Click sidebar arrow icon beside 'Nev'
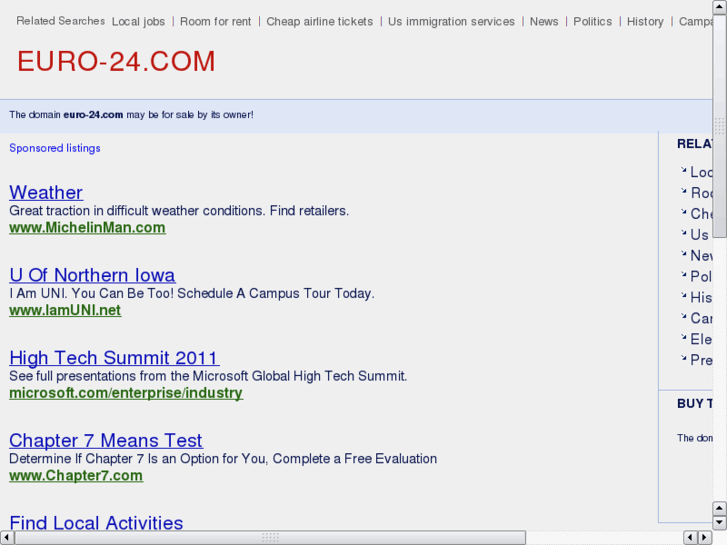The width and height of the screenshot is (727, 545). click(683, 253)
